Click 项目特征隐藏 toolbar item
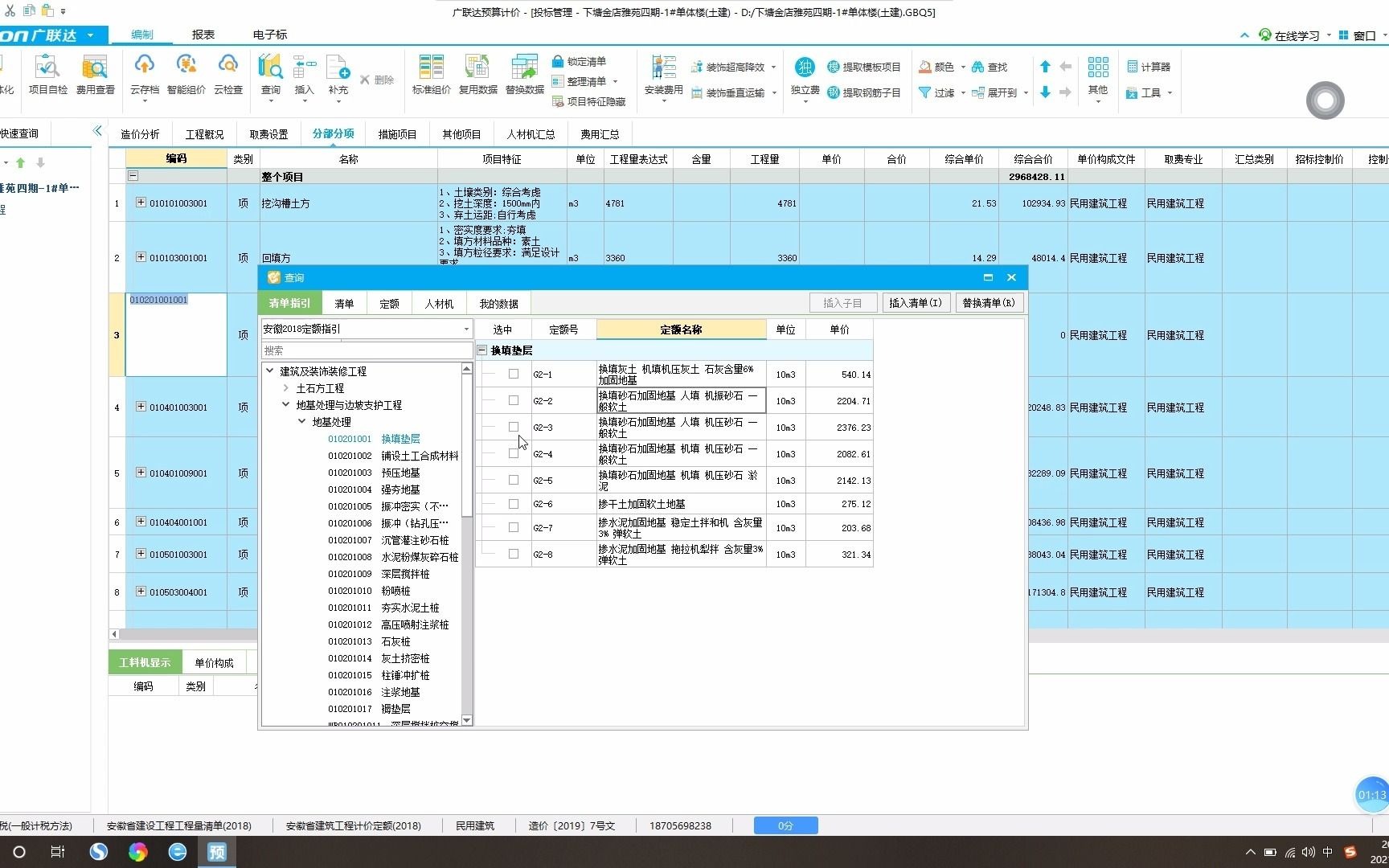This screenshot has width=1389, height=868. pyautogui.click(x=589, y=101)
